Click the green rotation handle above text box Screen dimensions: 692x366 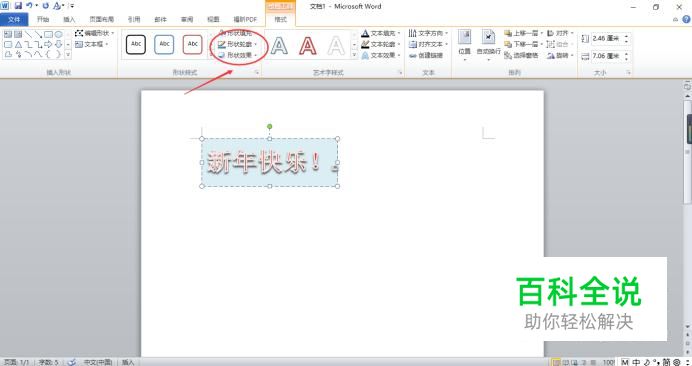(x=270, y=127)
